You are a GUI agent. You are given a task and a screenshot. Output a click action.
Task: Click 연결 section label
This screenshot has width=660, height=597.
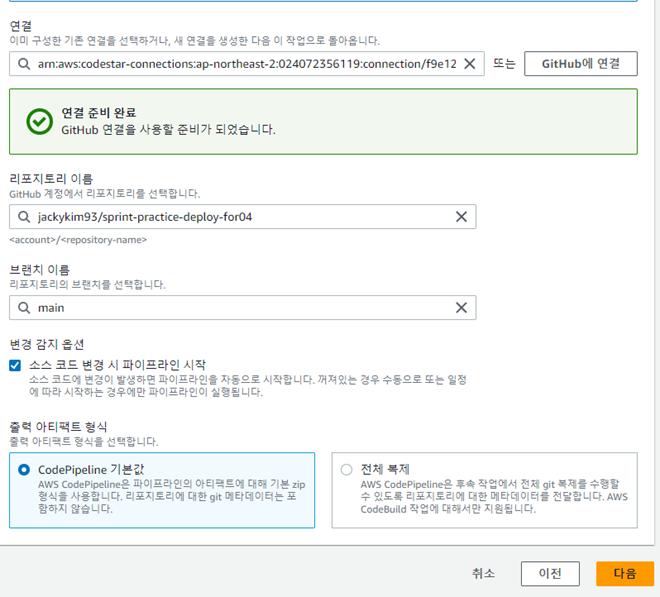click(21, 26)
